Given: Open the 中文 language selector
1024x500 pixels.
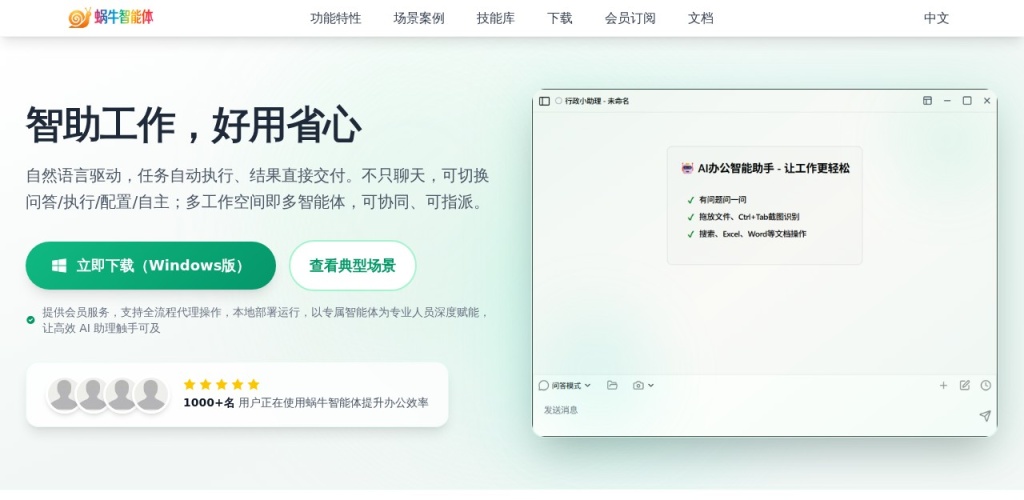Looking at the screenshot, I should (936, 18).
